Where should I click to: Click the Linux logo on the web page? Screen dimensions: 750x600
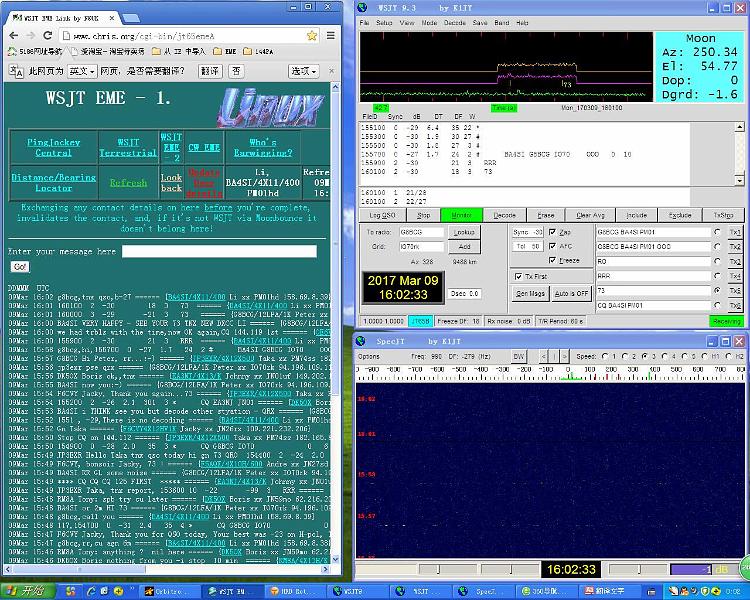click(x=271, y=108)
